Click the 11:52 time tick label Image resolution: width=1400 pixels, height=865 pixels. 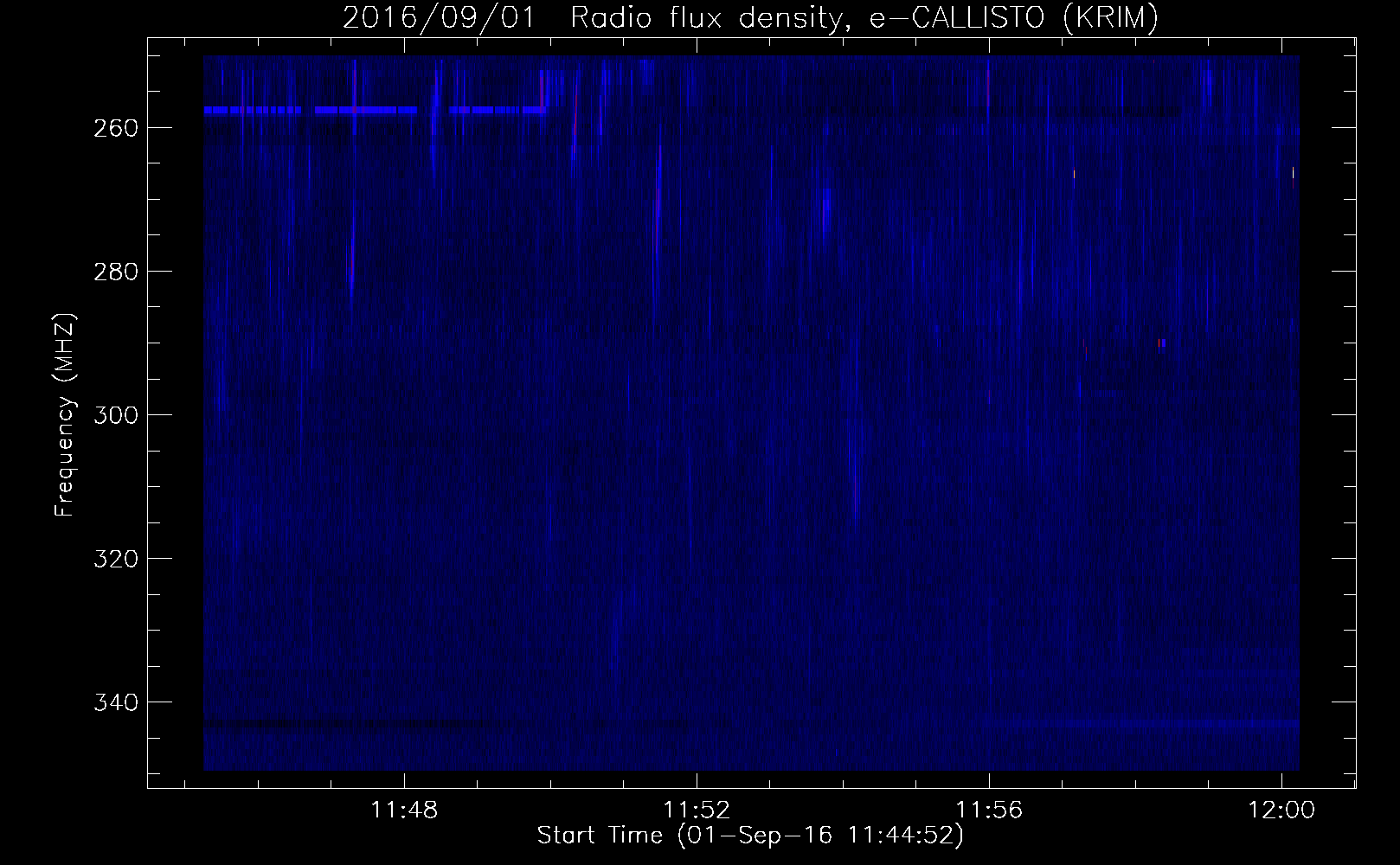(x=697, y=811)
